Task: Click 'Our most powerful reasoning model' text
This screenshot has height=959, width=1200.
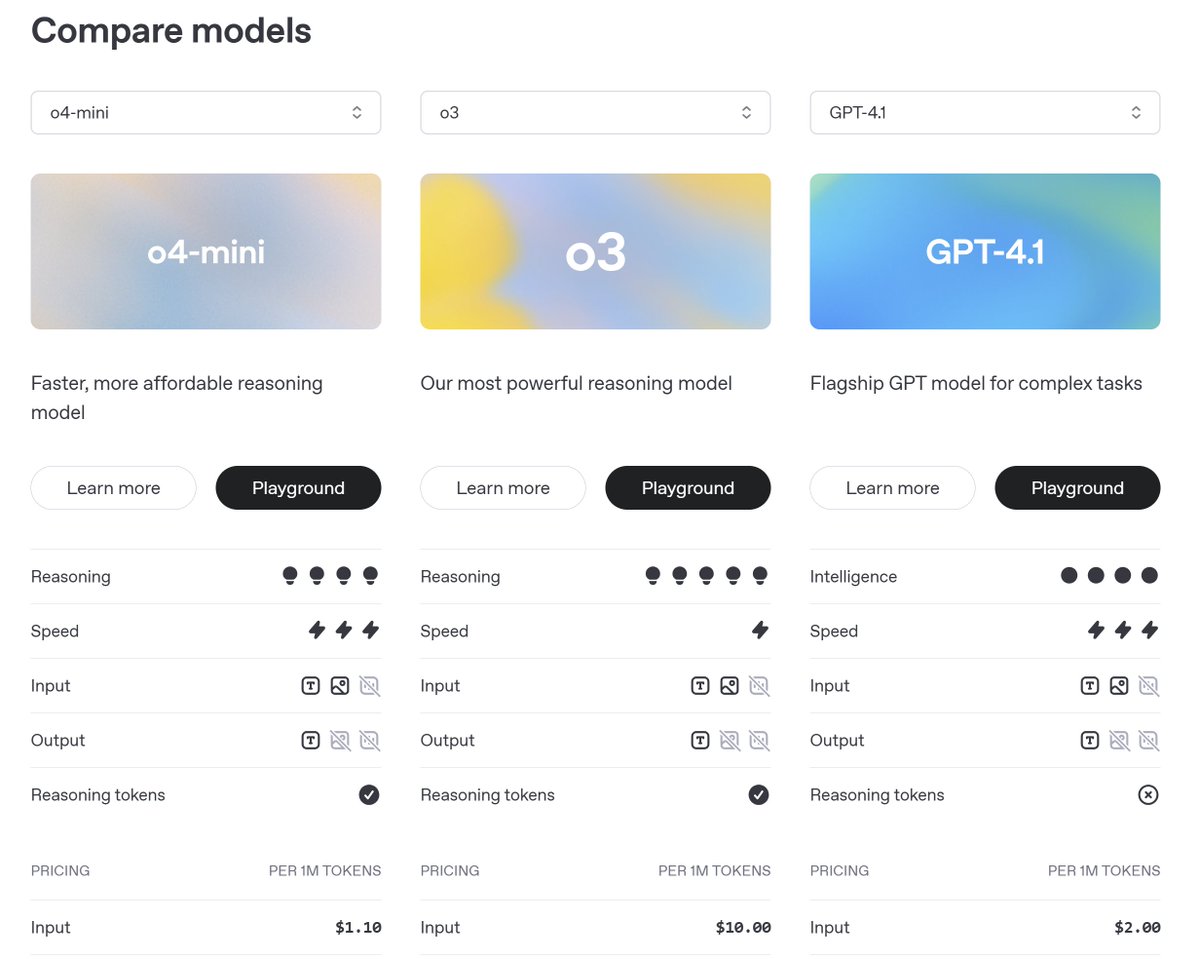Action: click(576, 384)
